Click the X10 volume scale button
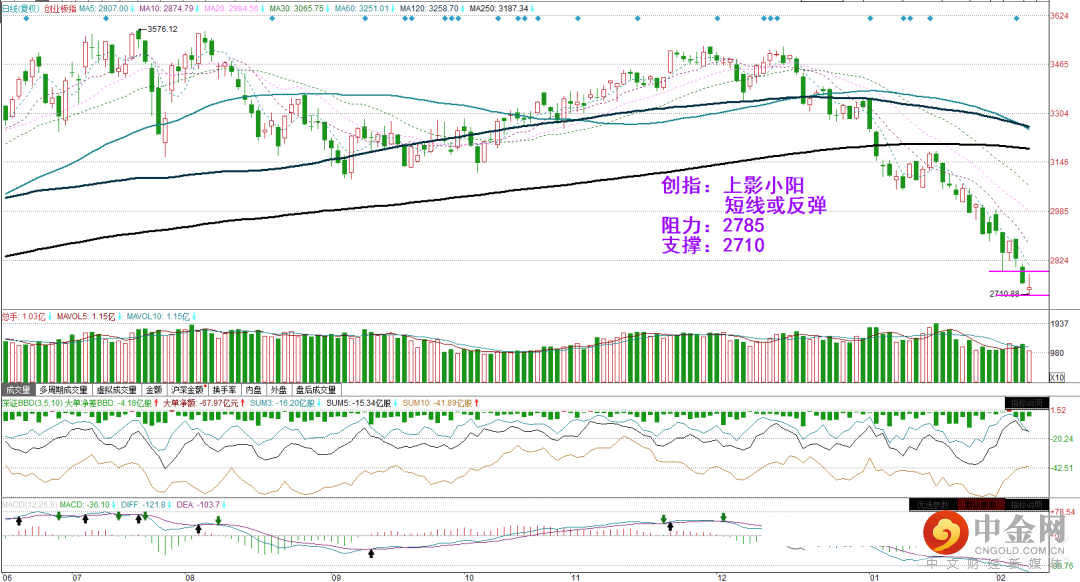 coord(1057,377)
